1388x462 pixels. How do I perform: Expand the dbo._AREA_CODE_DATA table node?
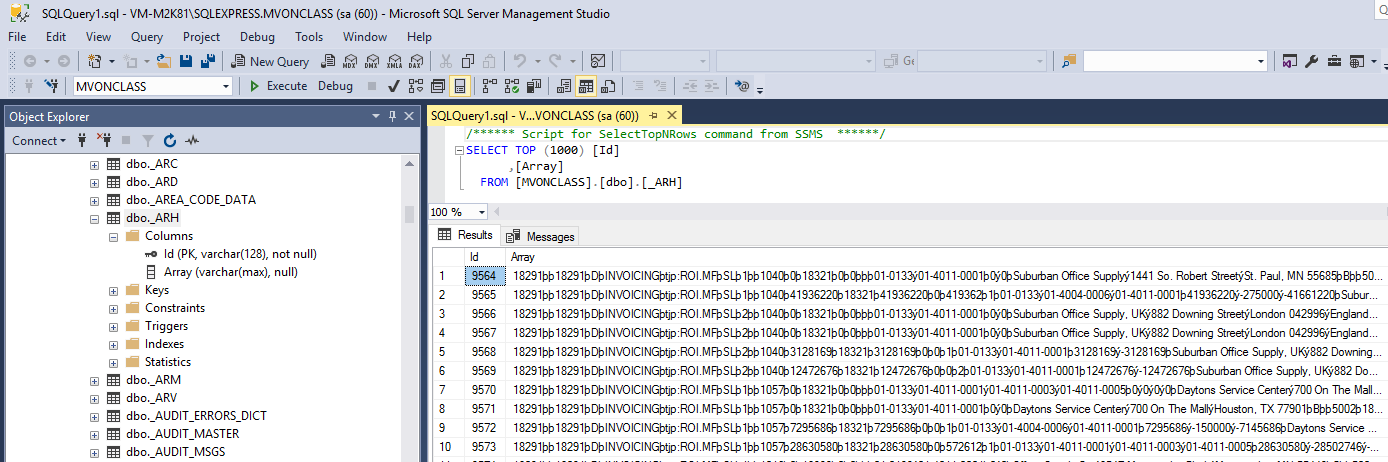pos(94,200)
